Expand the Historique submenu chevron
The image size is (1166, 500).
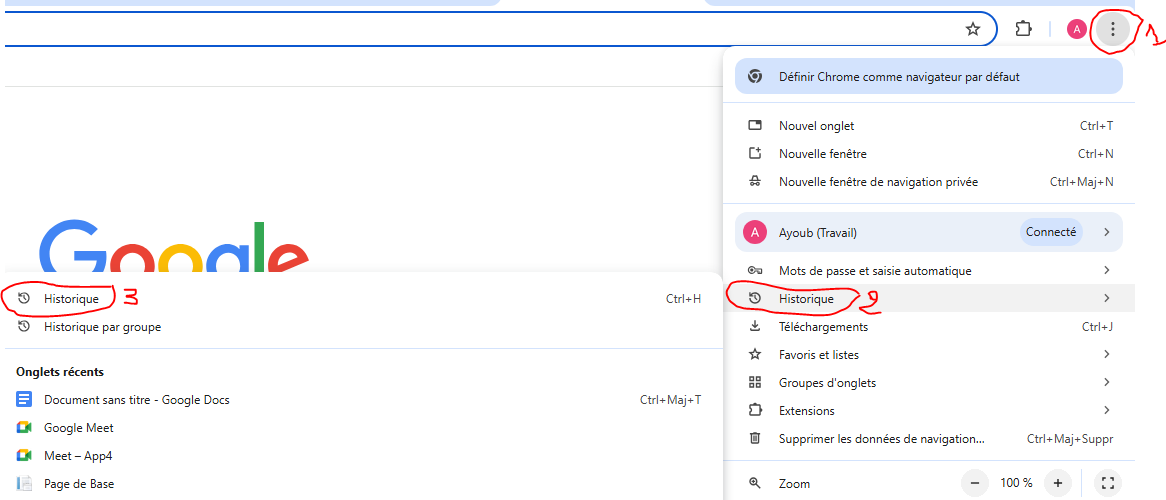[1107, 298]
